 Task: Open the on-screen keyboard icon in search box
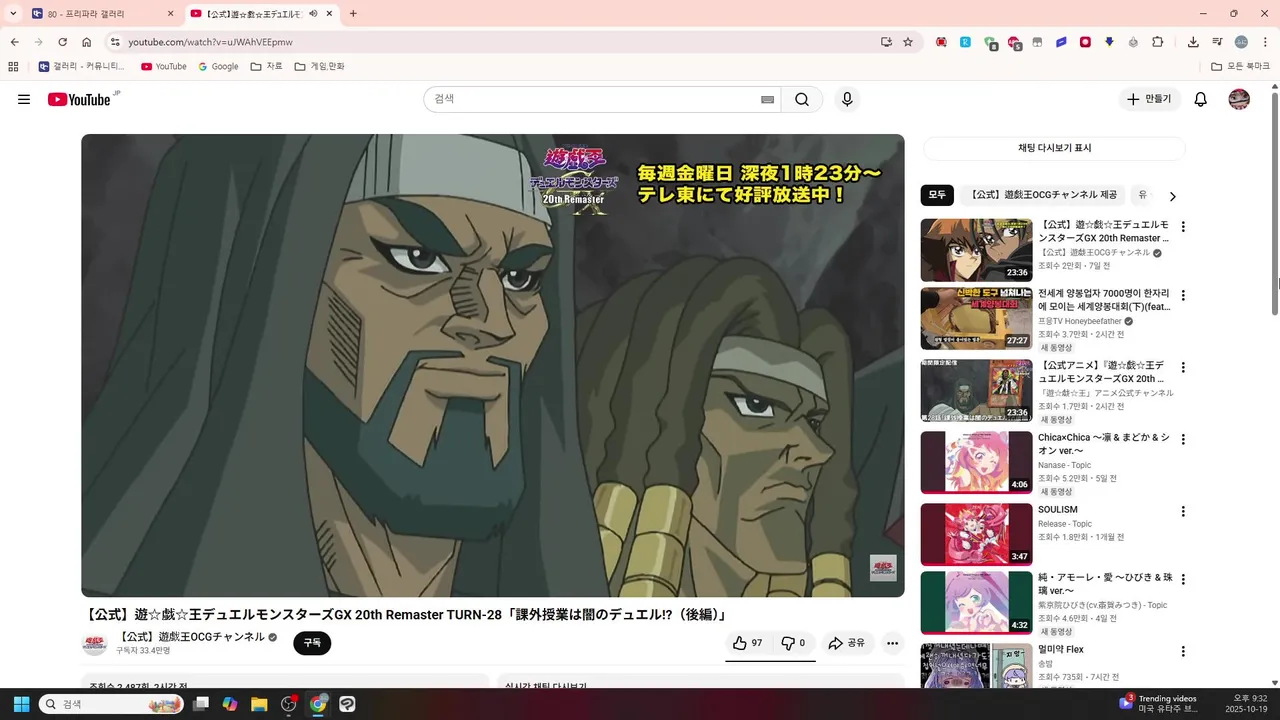click(x=767, y=99)
